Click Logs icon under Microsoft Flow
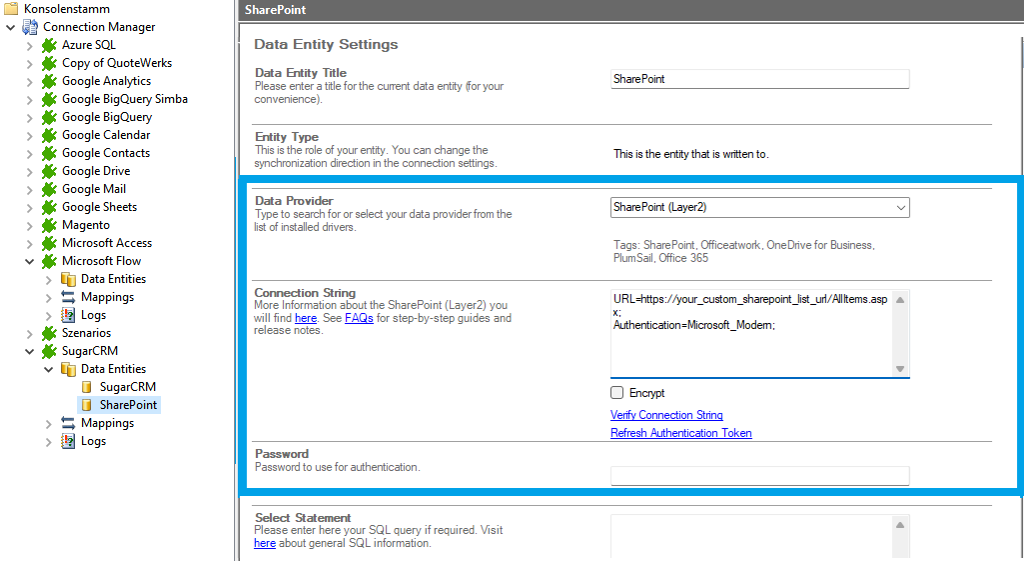The width and height of the screenshot is (1024, 561). coord(68,315)
